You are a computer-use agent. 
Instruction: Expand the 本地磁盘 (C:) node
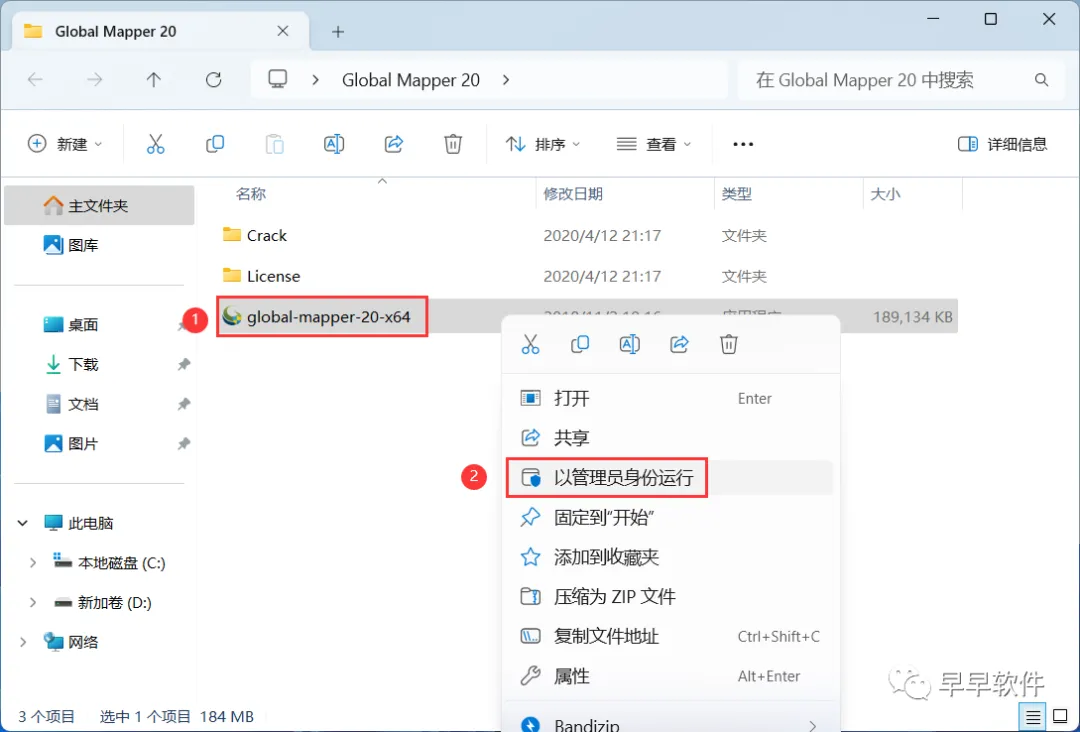32,563
